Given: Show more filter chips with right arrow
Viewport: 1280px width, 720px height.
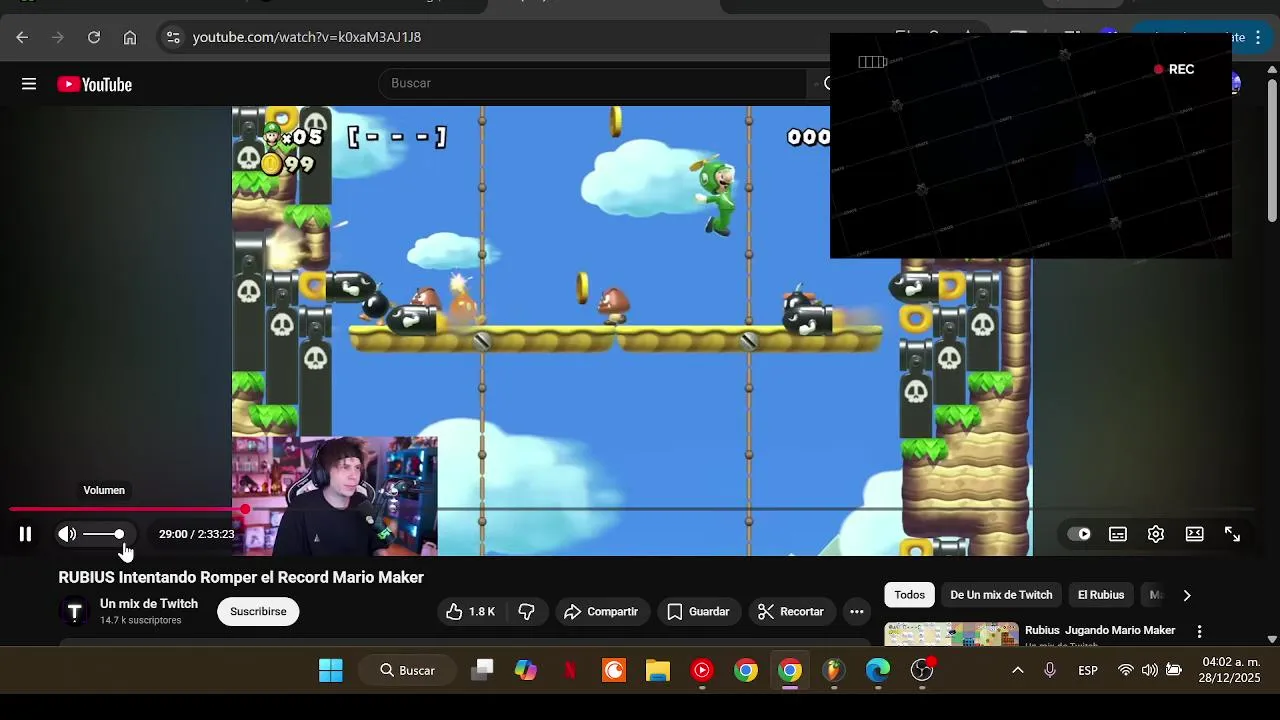Looking at the screenshot, I should tap(1187, 595).
